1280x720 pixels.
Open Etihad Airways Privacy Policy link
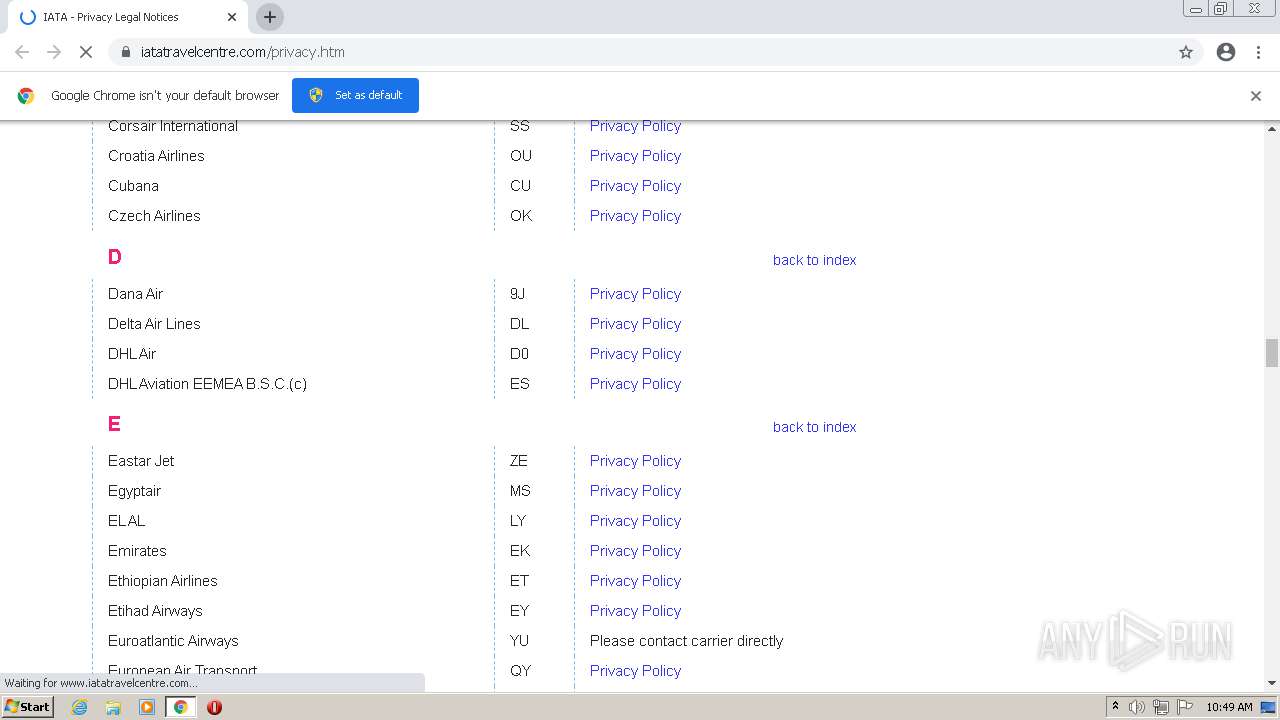635,611
